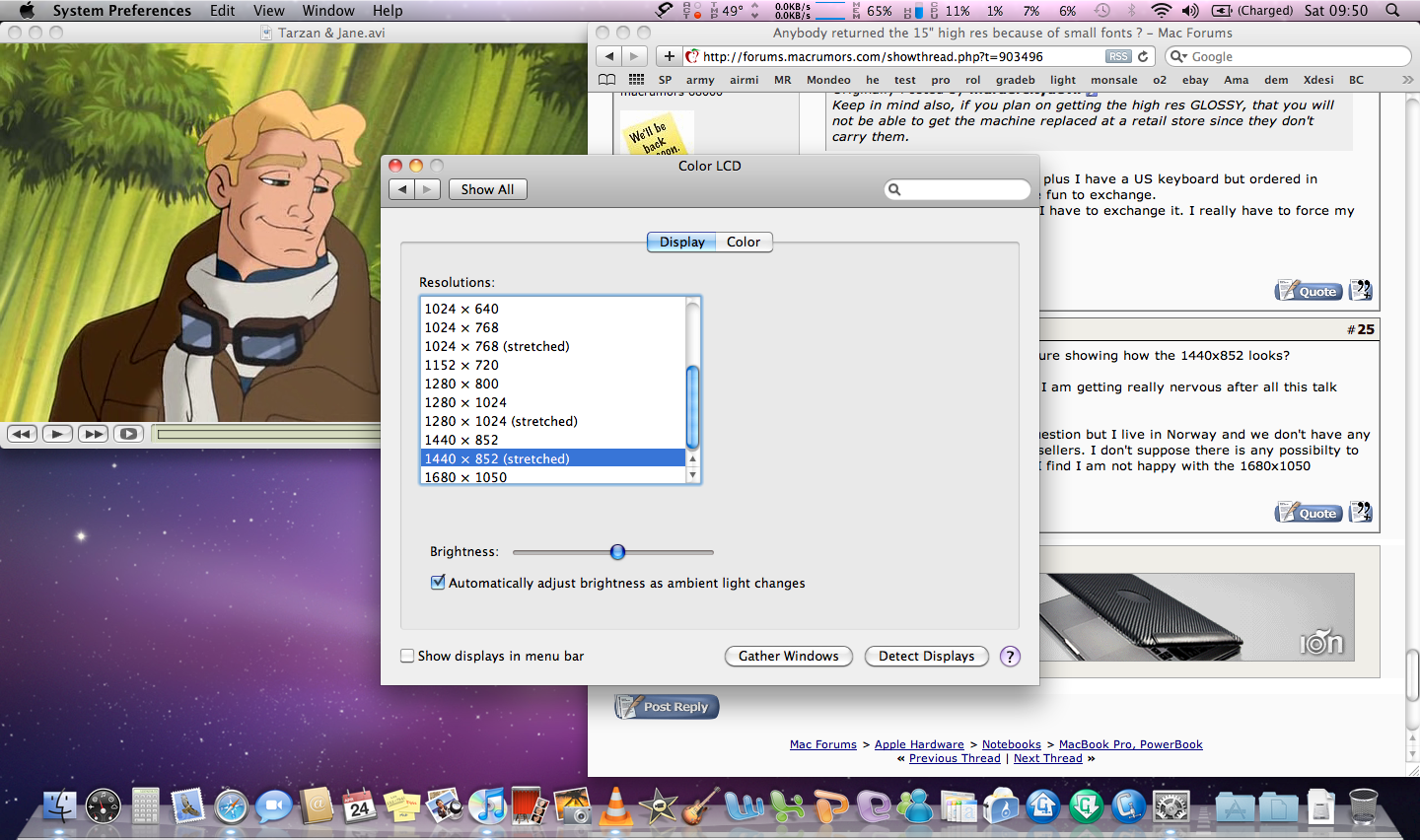The width and height of the screenshot is (1420, 840).
Task: Open View menu
Action: (x=268, y=10)
